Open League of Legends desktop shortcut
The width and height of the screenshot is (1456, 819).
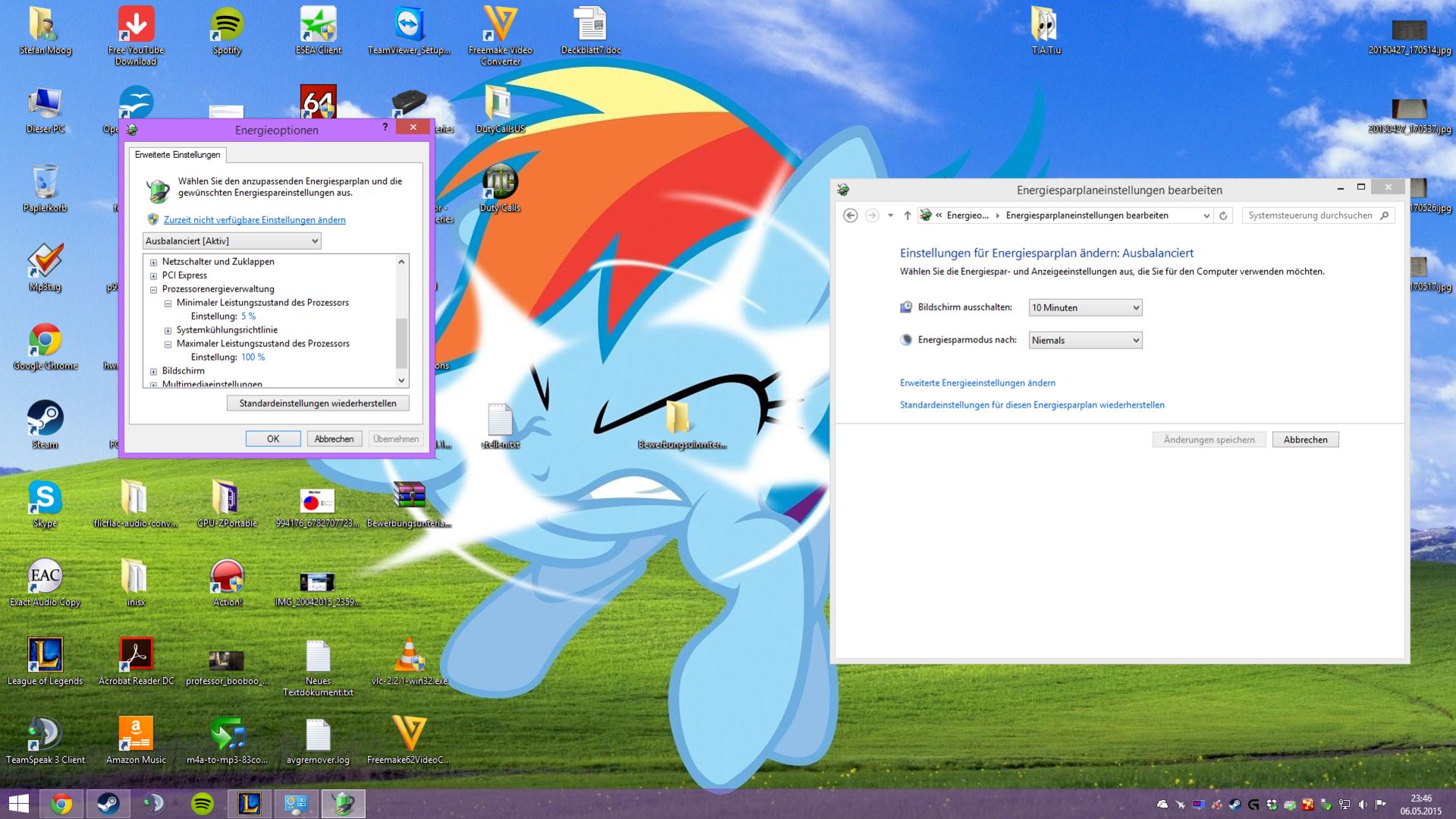[x=45, y=663]
